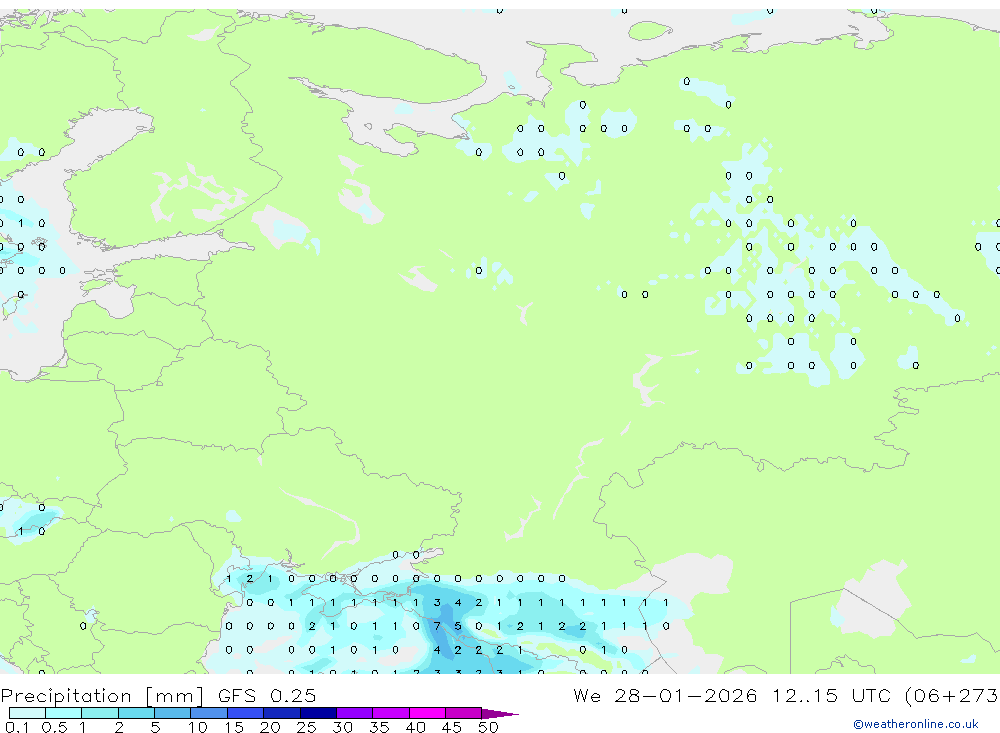Select the palest legend swatch for 0.1–0.5 mm

[27, 713]
